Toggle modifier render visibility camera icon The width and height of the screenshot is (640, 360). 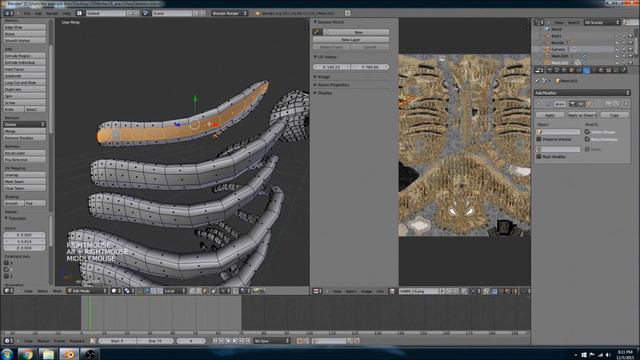pos(572,104)
